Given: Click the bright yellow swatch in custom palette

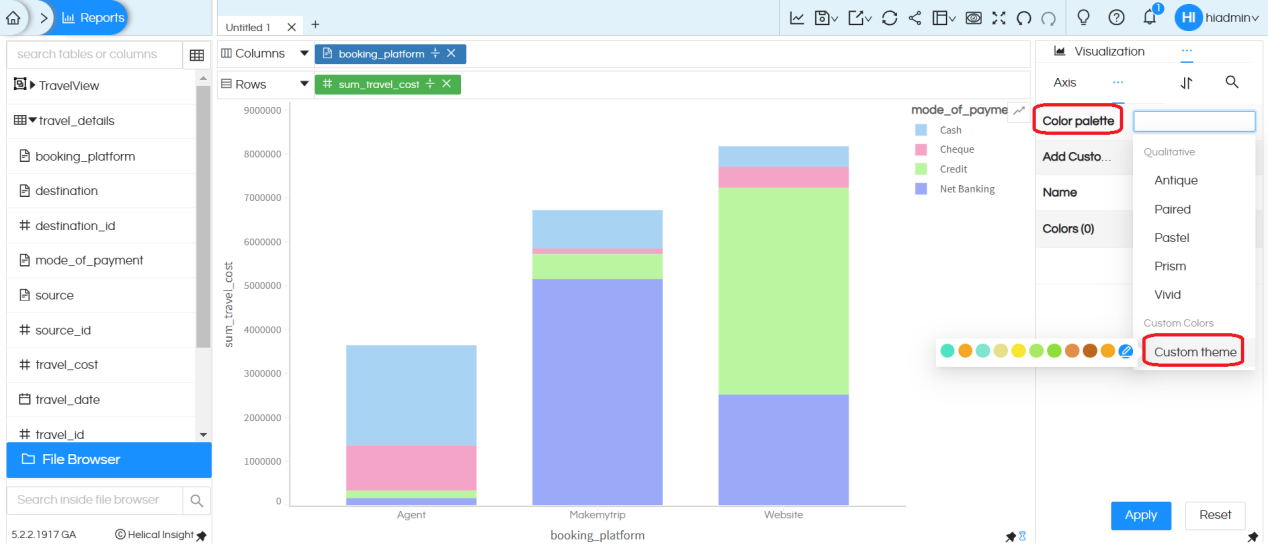Looking at the screenshot, I should (1018, 351).
